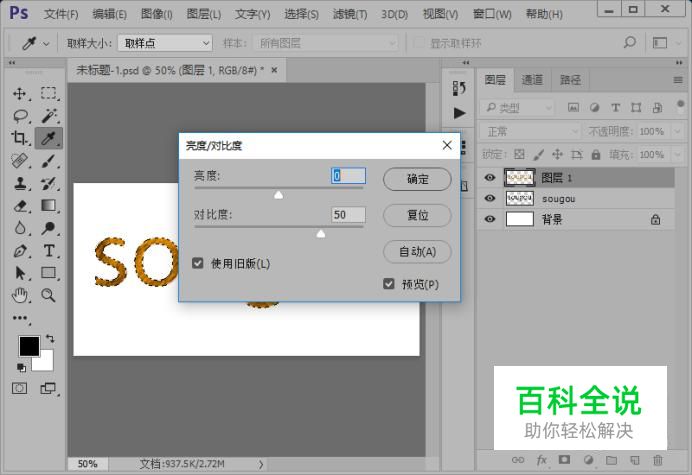Open blend mode 正常 dropdown

(x=530, y=132)
